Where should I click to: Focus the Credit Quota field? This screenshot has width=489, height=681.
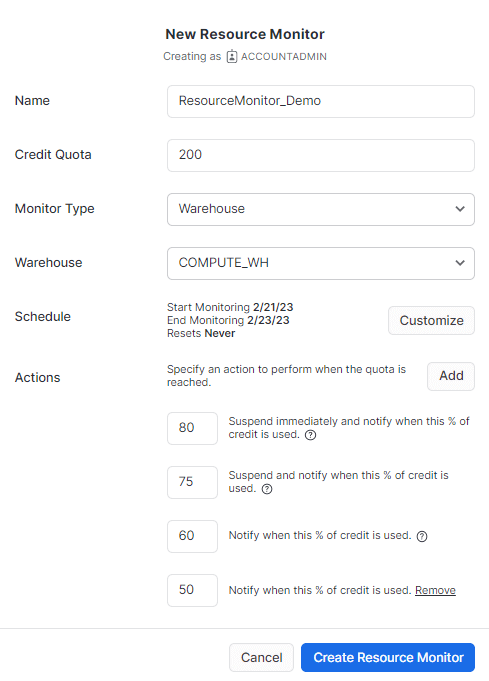[x=320, y=155]
